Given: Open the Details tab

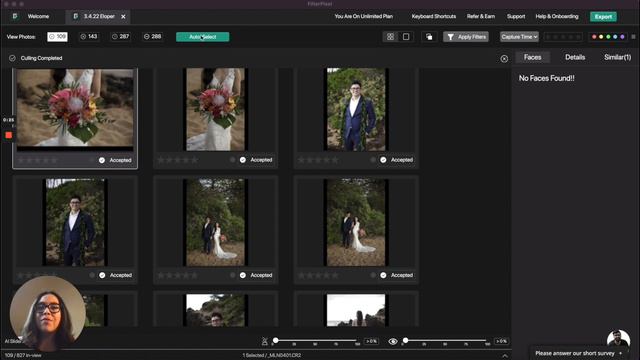Looking at the screenshot, I should 575,57.
